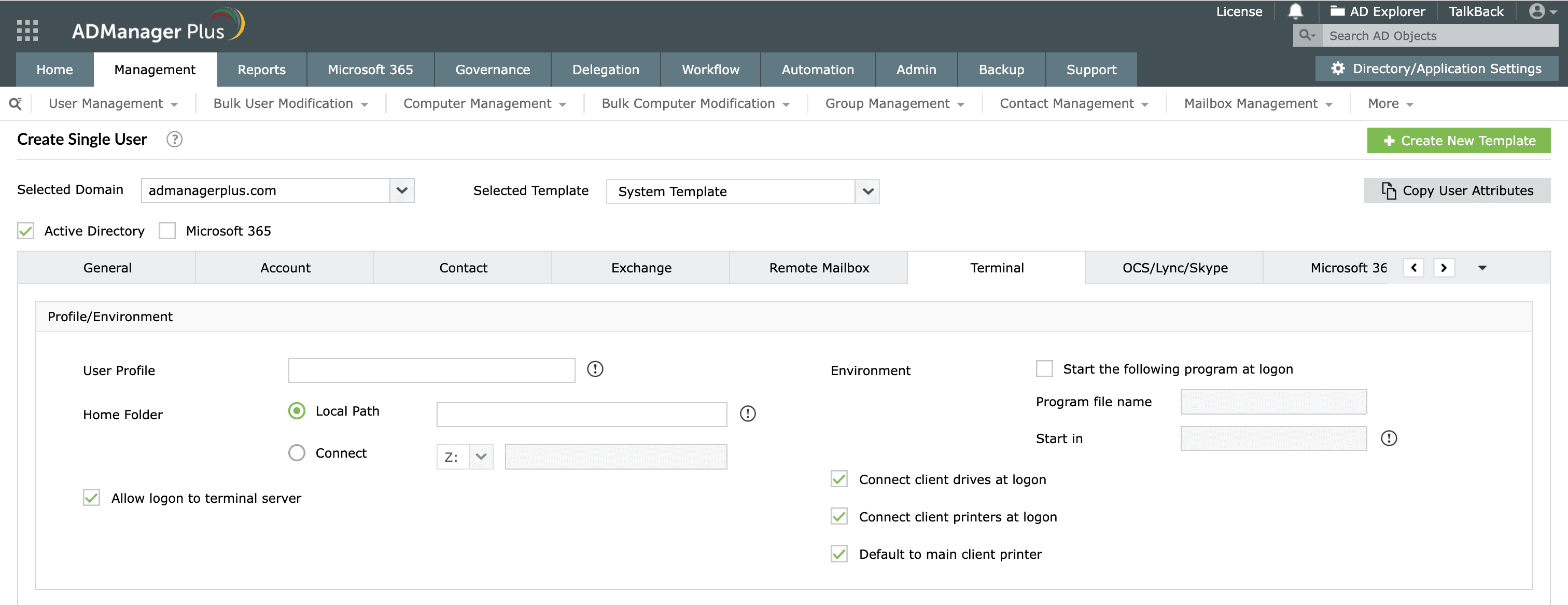This screenshot has height=605, width=1568.
Task: Uncheck Allow logon to terminal server
Action: [91, 498]
